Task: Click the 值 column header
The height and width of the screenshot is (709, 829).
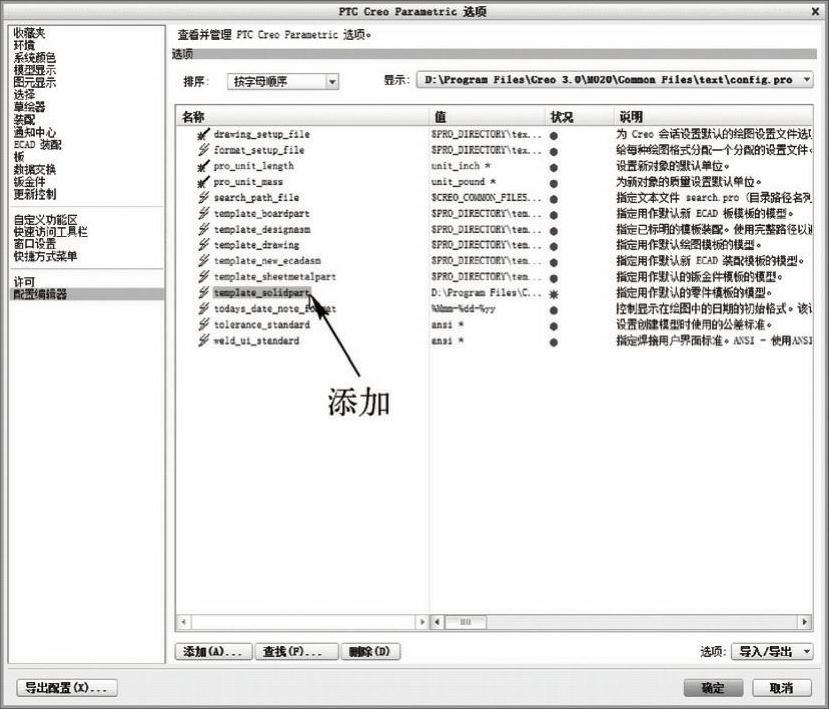Action: (487, 116)
